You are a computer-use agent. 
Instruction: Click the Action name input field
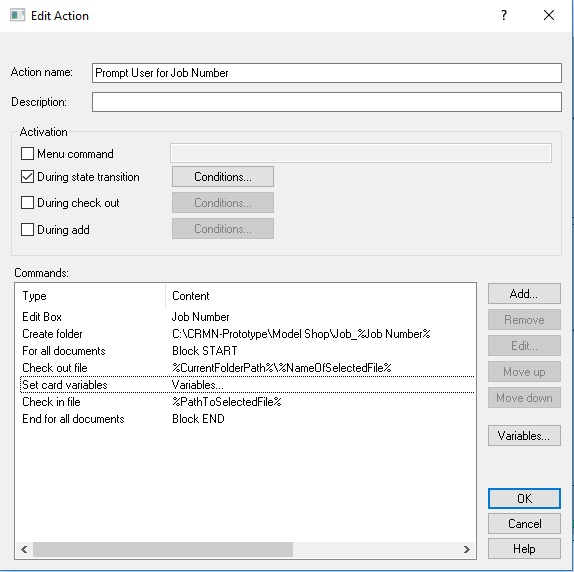tap(327, 73)
